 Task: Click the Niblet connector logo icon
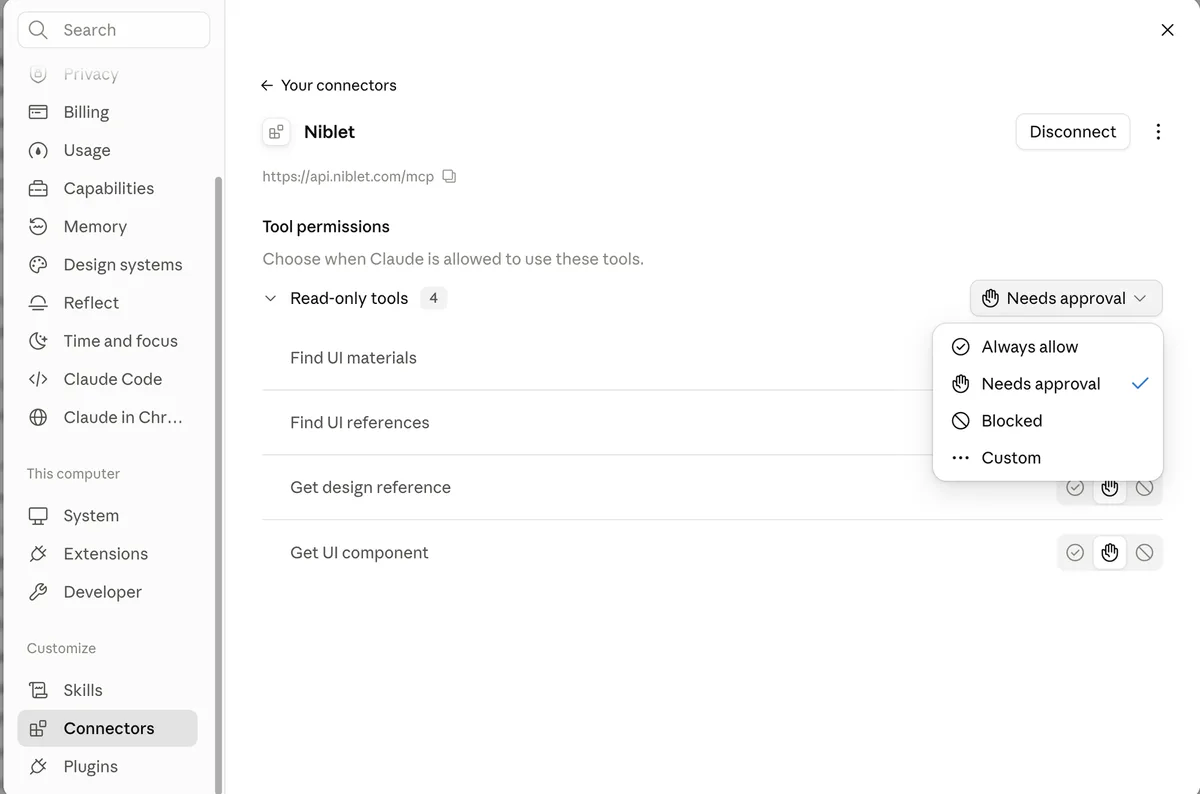coord(276,132)
